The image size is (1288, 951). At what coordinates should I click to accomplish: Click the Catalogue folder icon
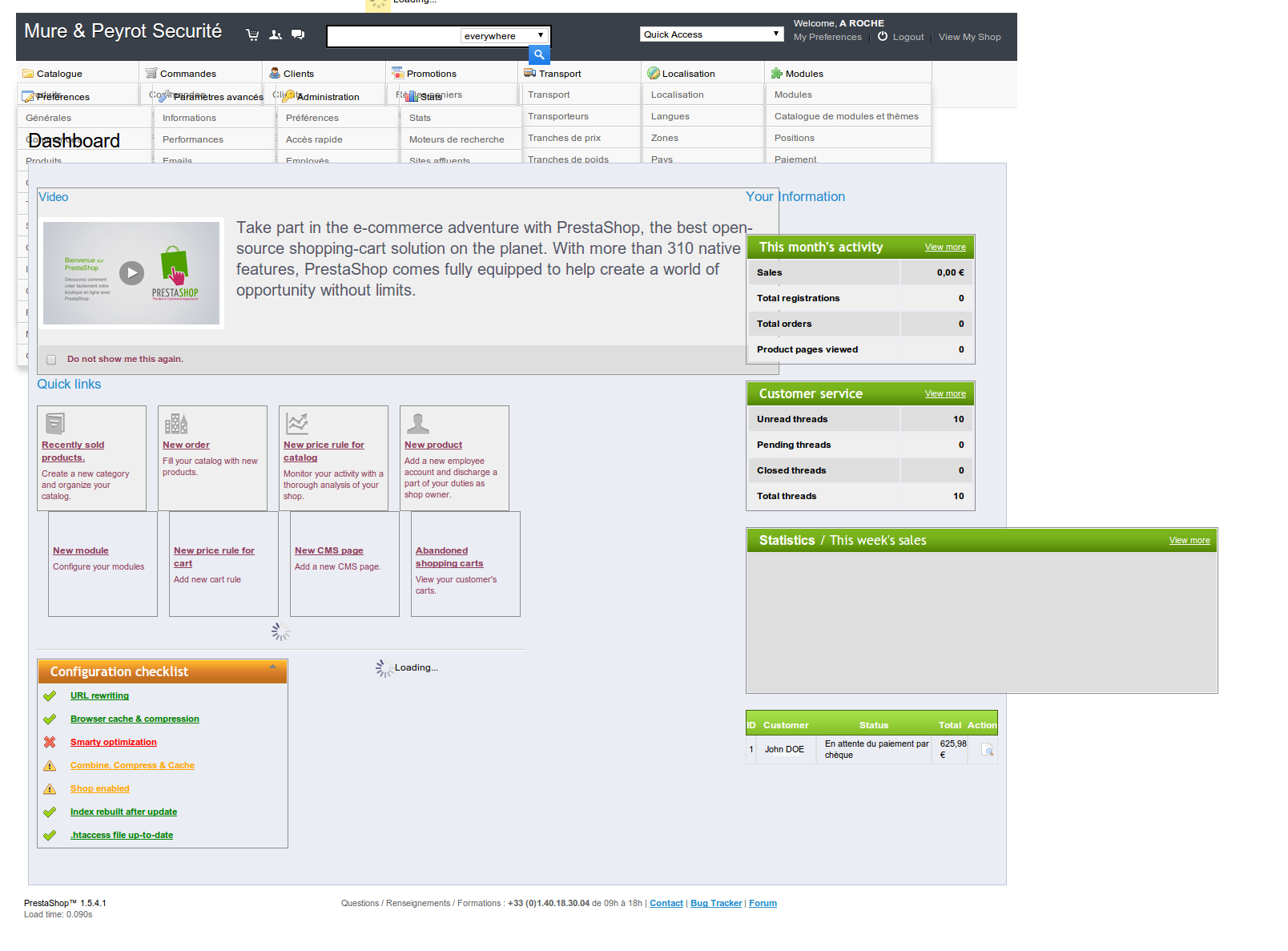[28, 73]
